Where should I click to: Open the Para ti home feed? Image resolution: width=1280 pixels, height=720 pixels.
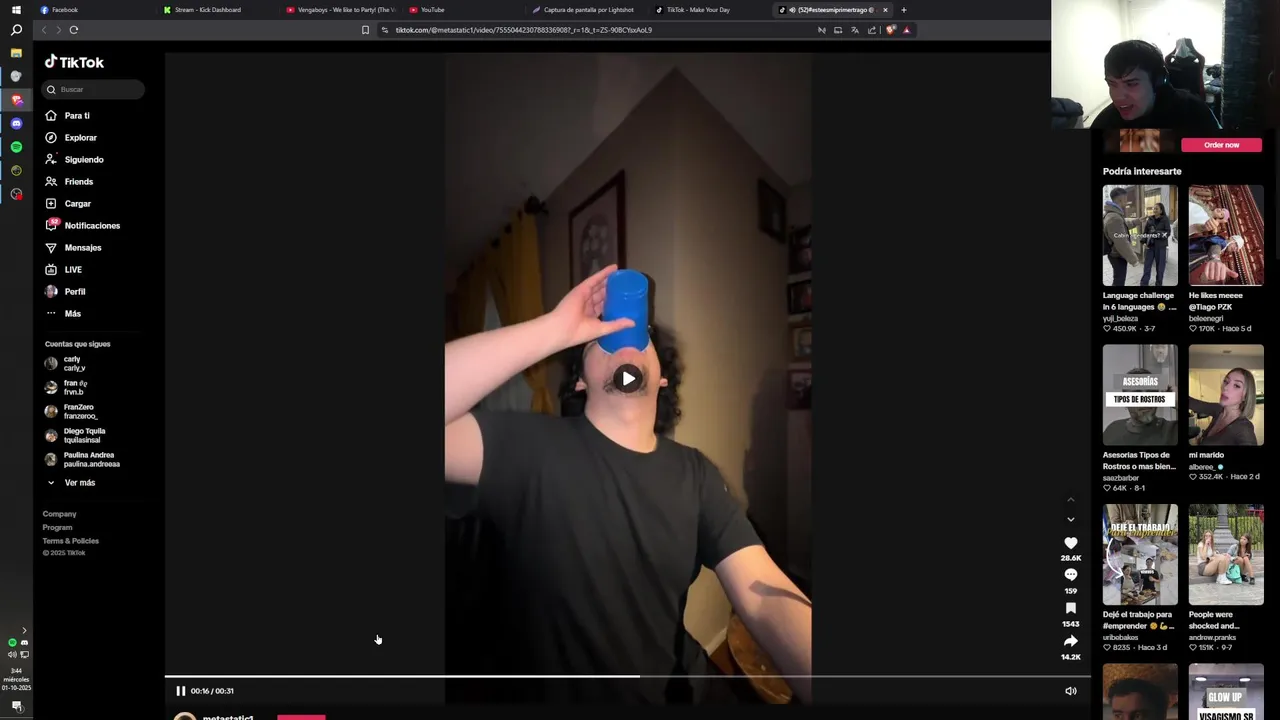[x=77, y=116]
